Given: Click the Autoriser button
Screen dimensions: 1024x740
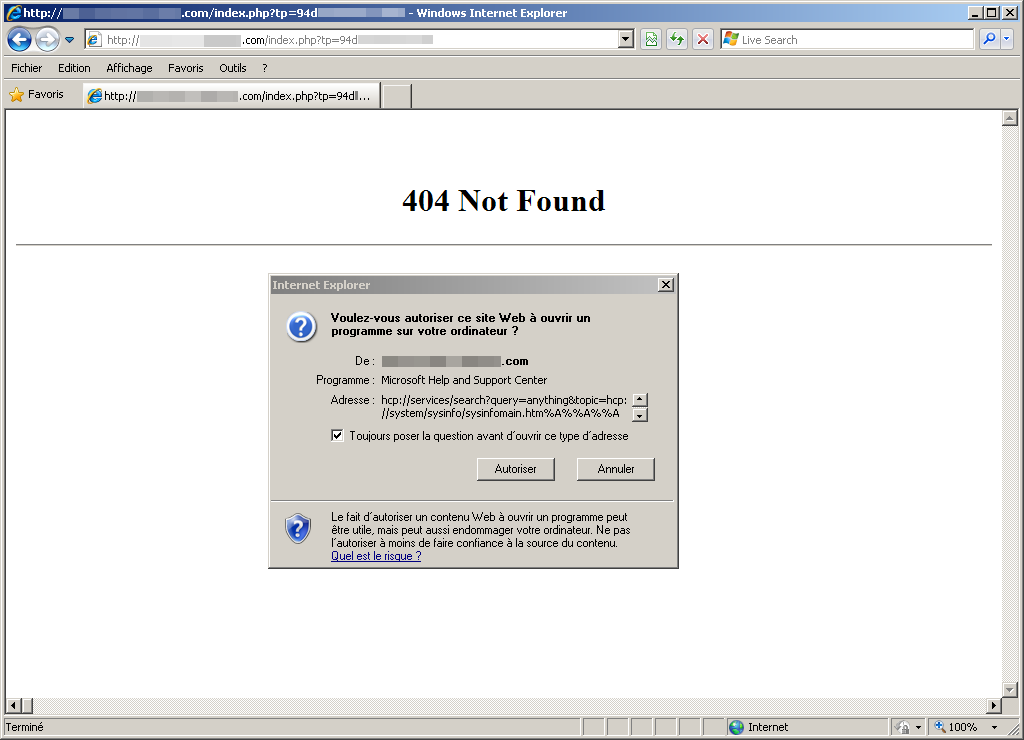Looking at the screenshot, I should pos(515,469).
